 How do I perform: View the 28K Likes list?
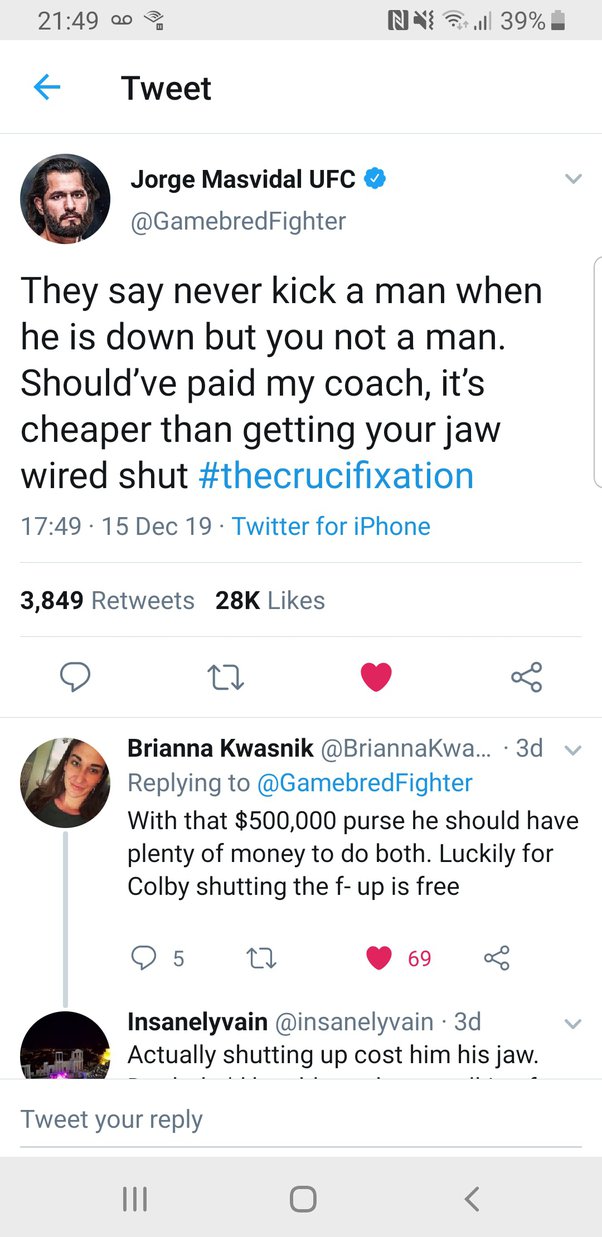(x=270, y=600)
